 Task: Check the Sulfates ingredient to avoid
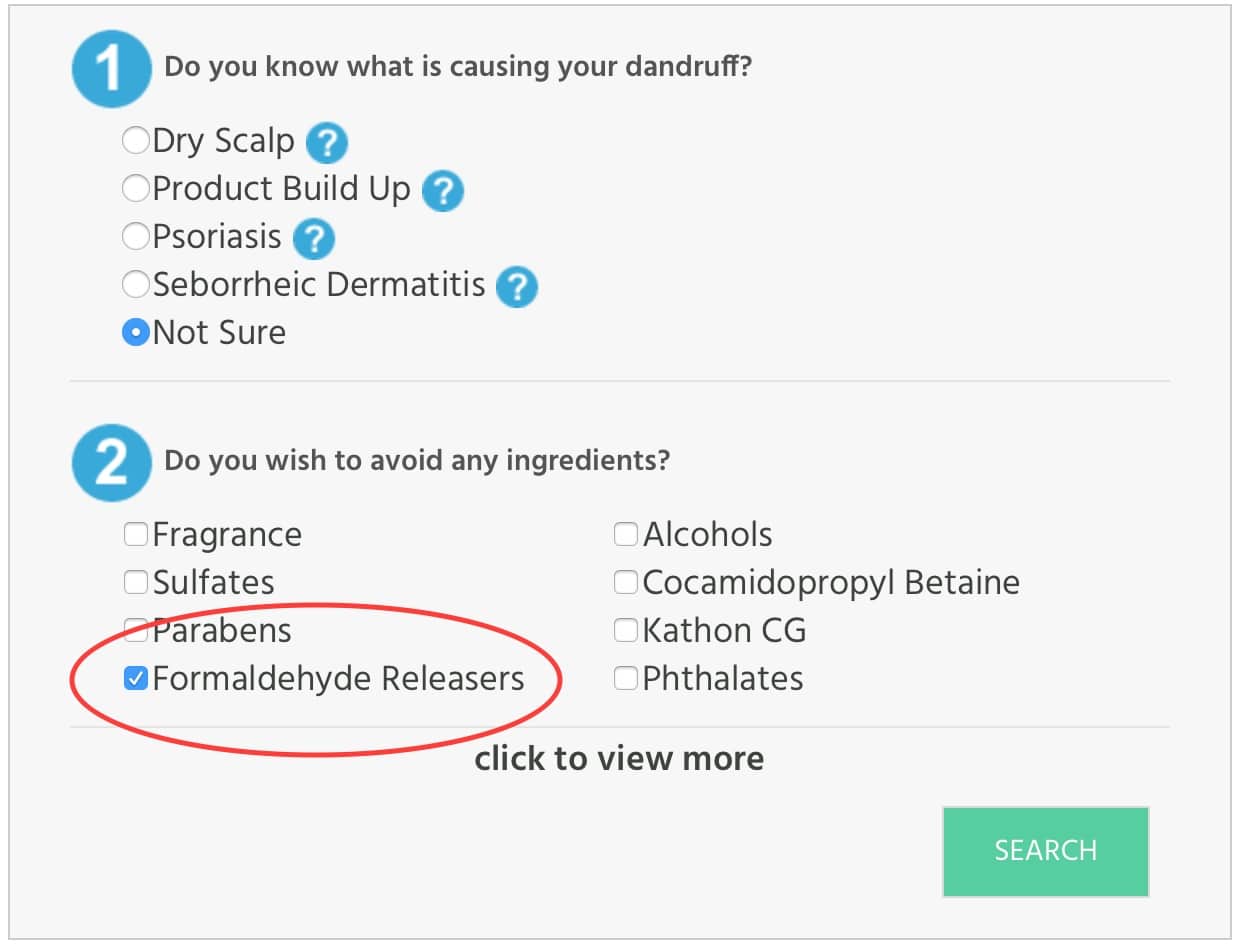pos(135,582)
